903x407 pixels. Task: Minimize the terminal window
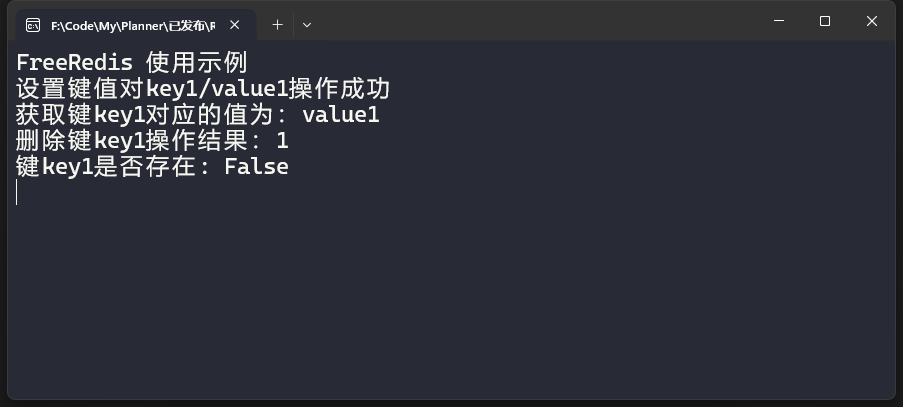pyautogui.click(x=779, y=21)
